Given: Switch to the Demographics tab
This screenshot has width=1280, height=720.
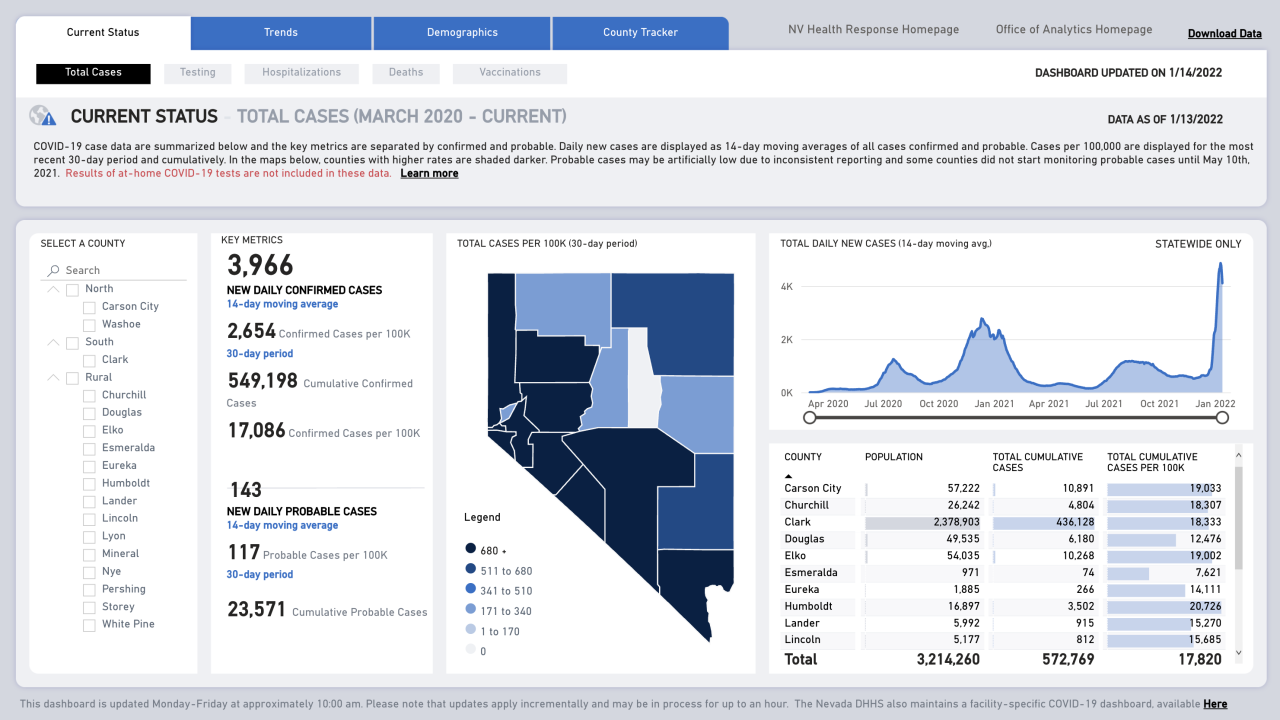Looking at the screenshot, I should point(462,33).
